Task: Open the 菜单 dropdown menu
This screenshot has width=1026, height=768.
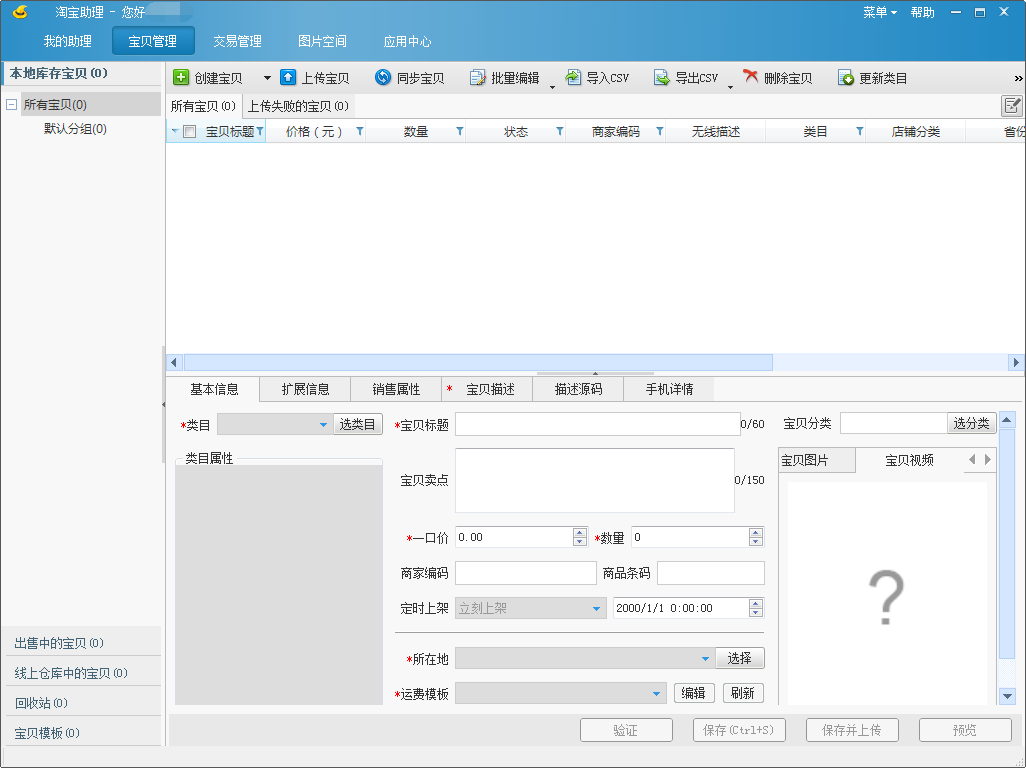Action: 879,12
